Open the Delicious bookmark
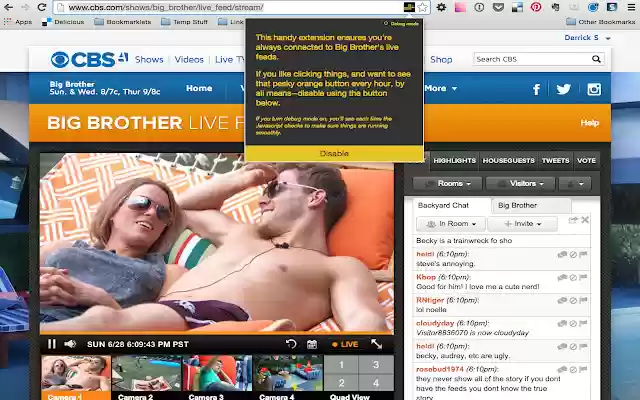This screenshot has height=400, width=640. click(63, 22)
